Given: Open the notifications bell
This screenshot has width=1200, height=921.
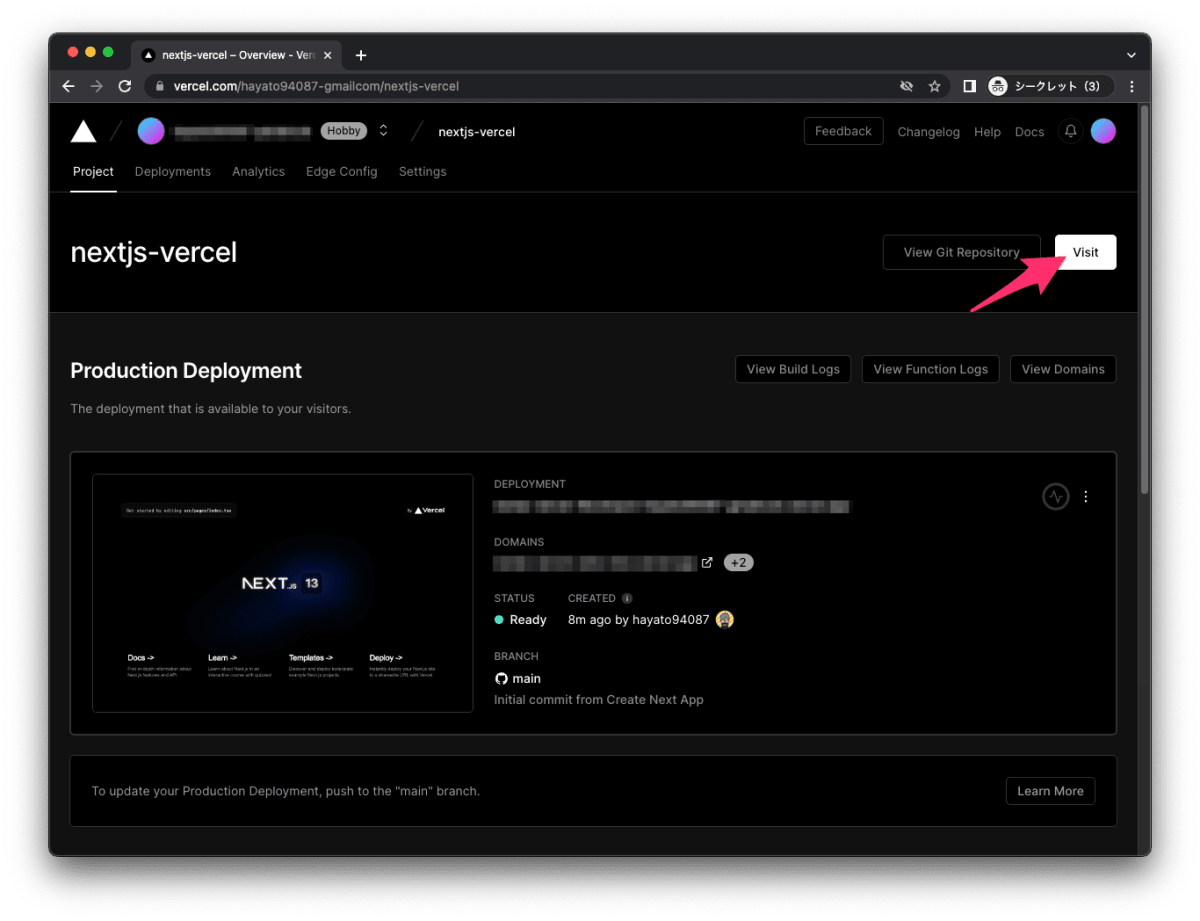Looking at the screenshot, I should 1071,131.
